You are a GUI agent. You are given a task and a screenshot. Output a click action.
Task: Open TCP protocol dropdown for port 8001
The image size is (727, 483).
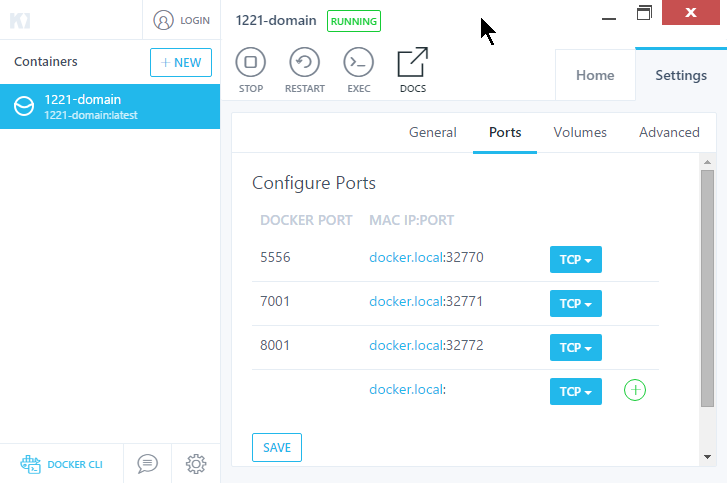(x=575, y=347)
